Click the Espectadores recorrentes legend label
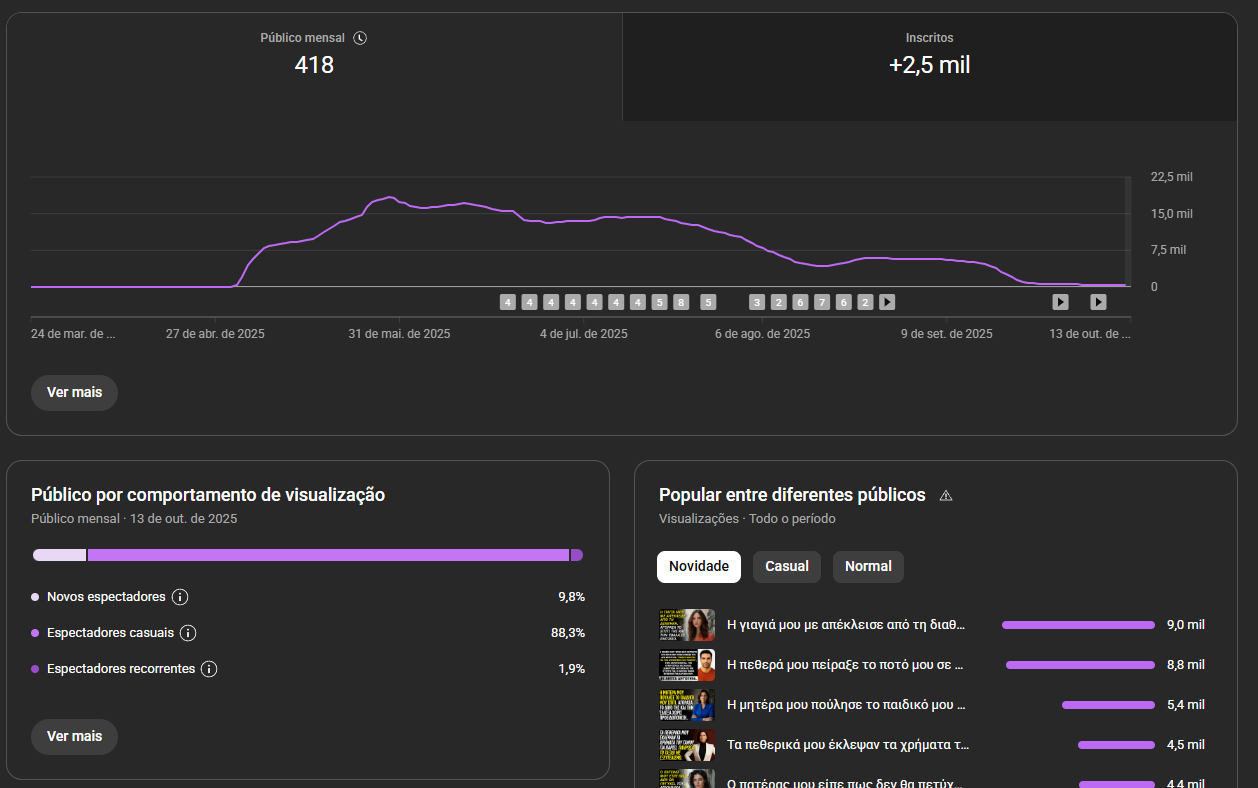Image resolution: width=1258 pixels, height=788 pixels. (121, 669)
